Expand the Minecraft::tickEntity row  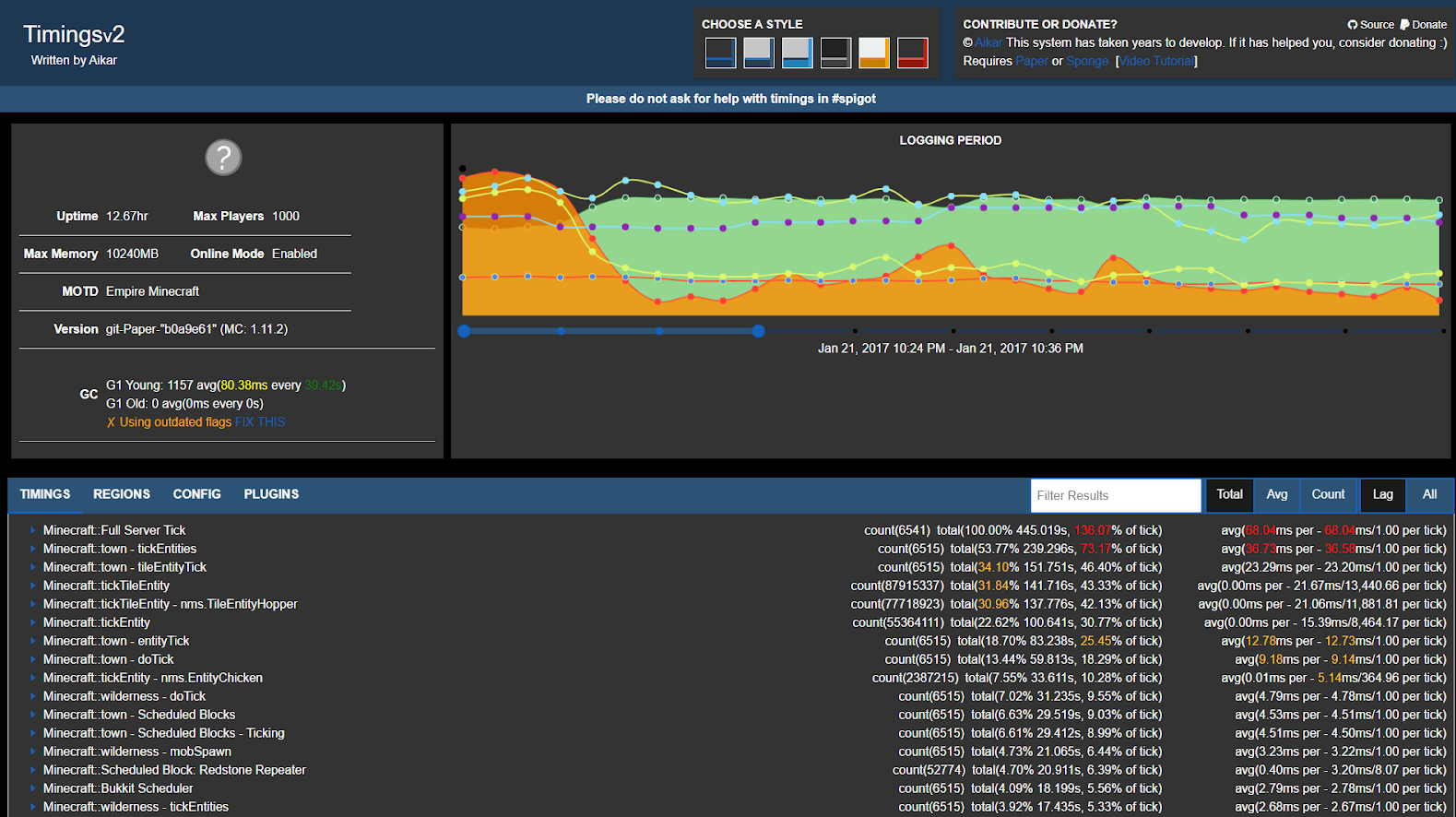(x=32, y=622)
